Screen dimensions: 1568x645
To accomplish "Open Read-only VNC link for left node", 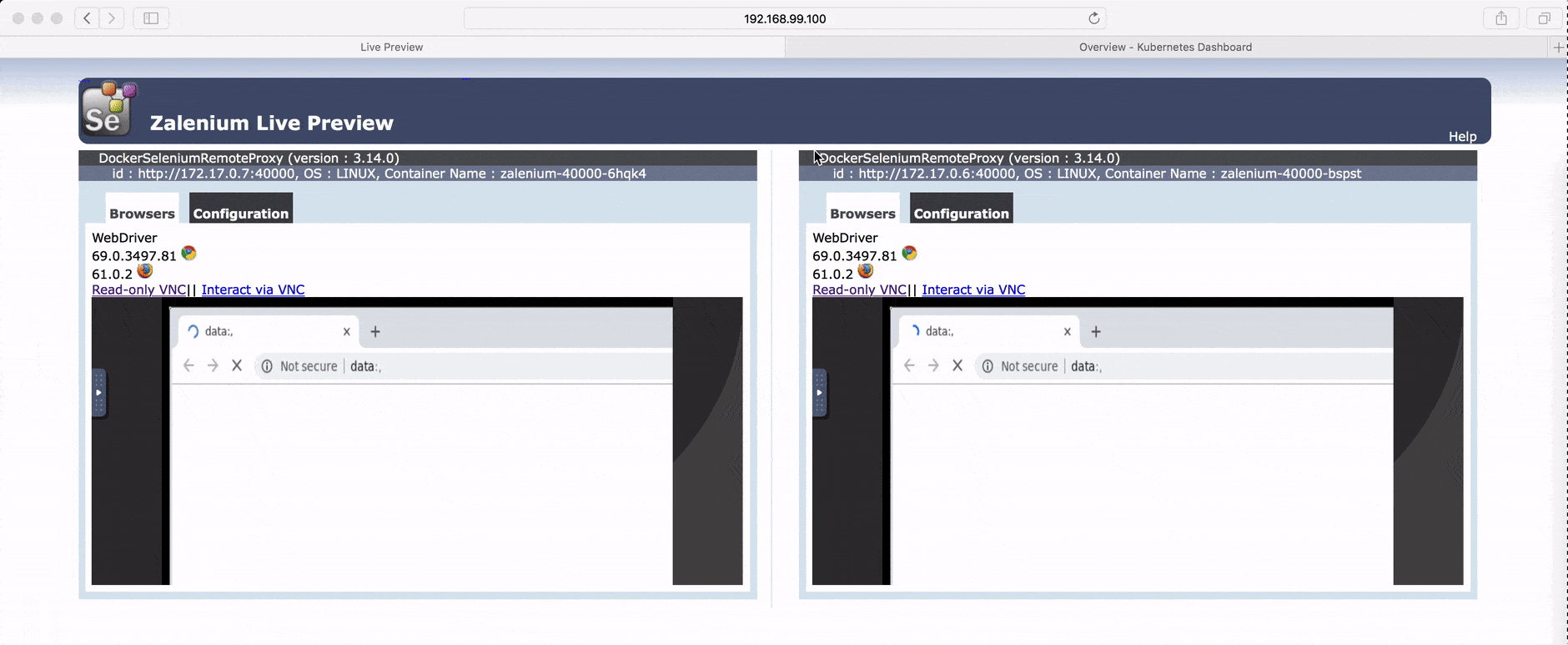I will 138,290.
